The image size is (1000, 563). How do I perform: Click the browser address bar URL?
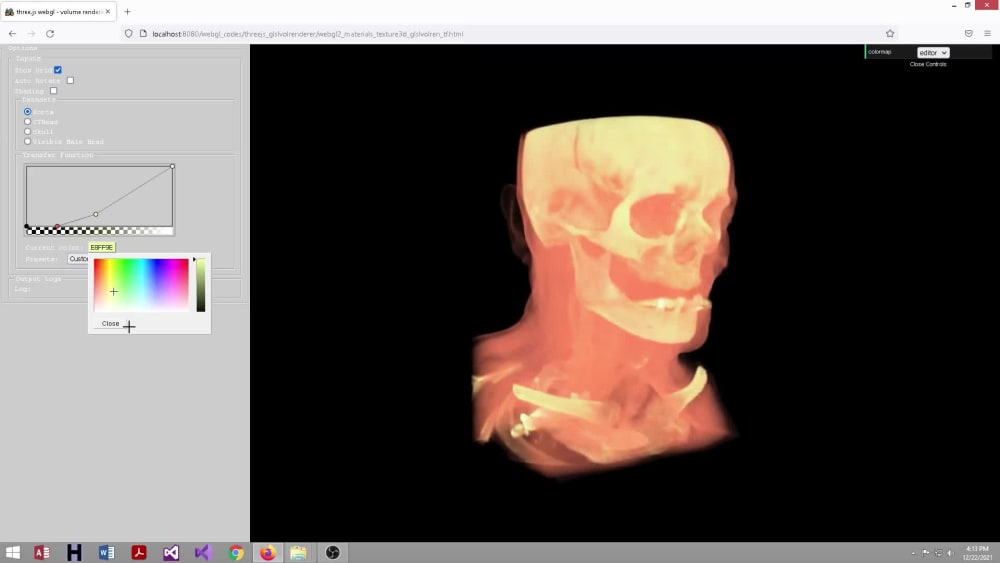pos(307,34)
